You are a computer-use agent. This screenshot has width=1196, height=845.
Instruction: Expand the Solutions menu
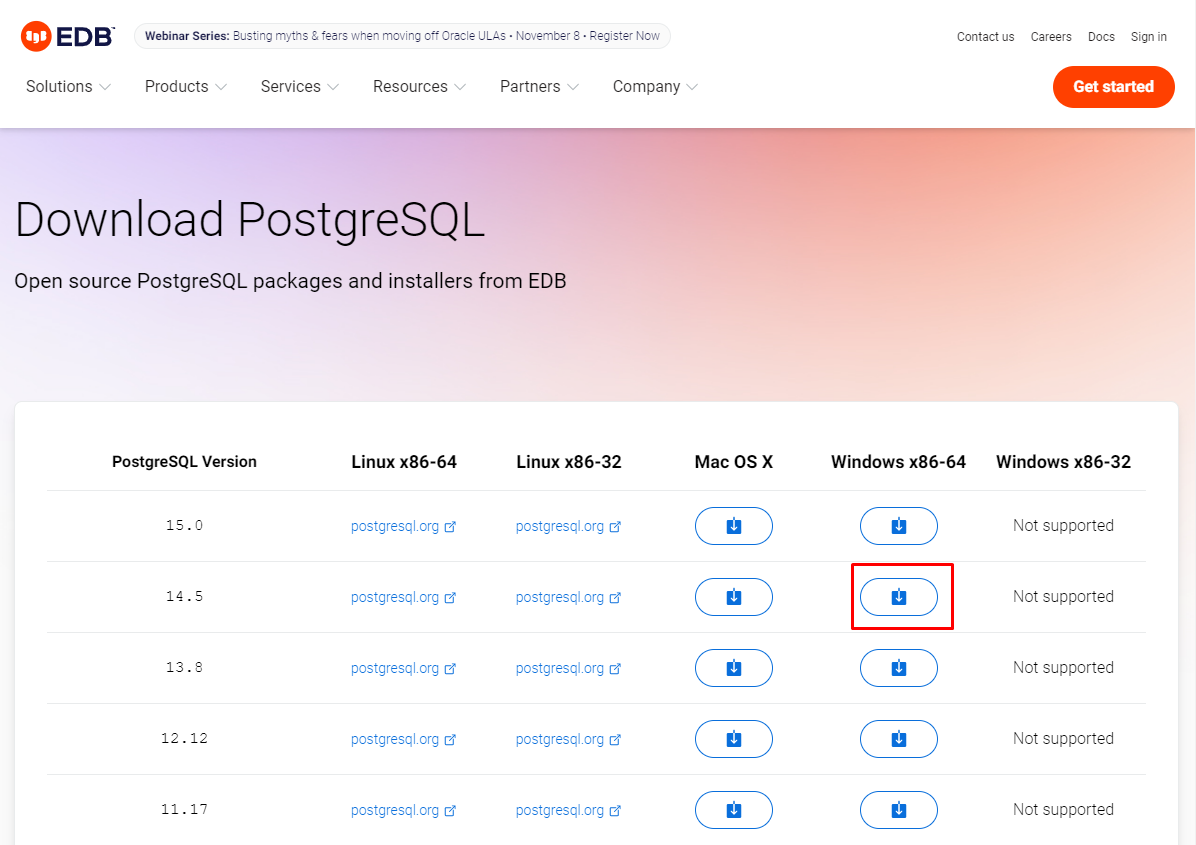[x=69, y=86]
